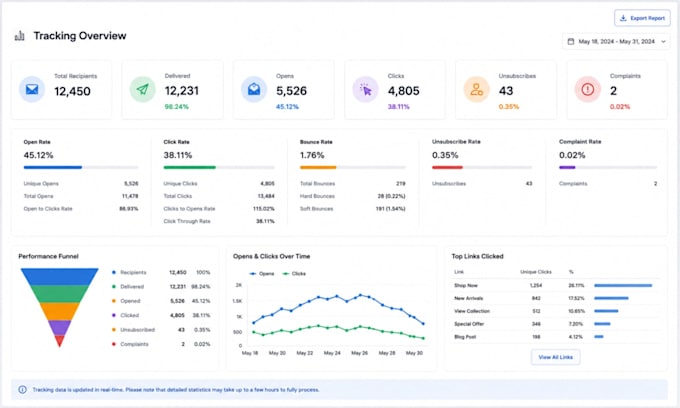Screen dimensions: 680x408
Task: Open the date range dropdown chevron
Action: (663, 42)
